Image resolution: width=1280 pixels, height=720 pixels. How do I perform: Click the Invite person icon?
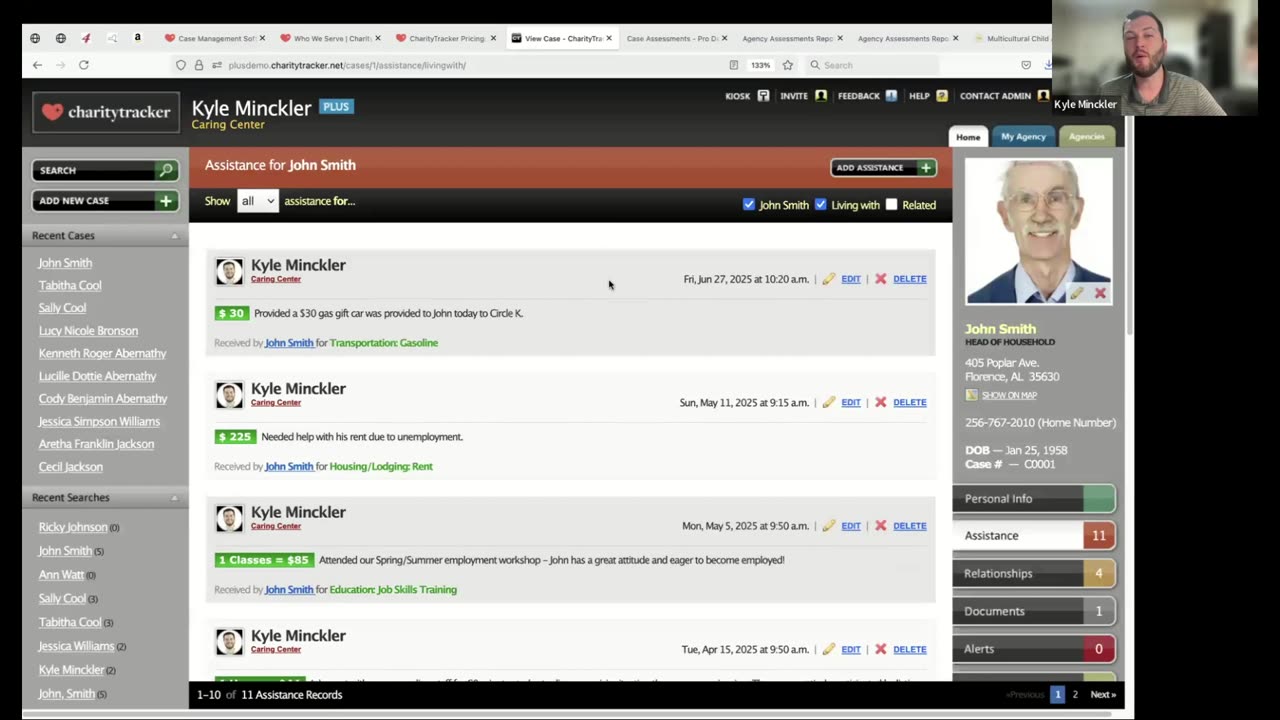(821, 96)
